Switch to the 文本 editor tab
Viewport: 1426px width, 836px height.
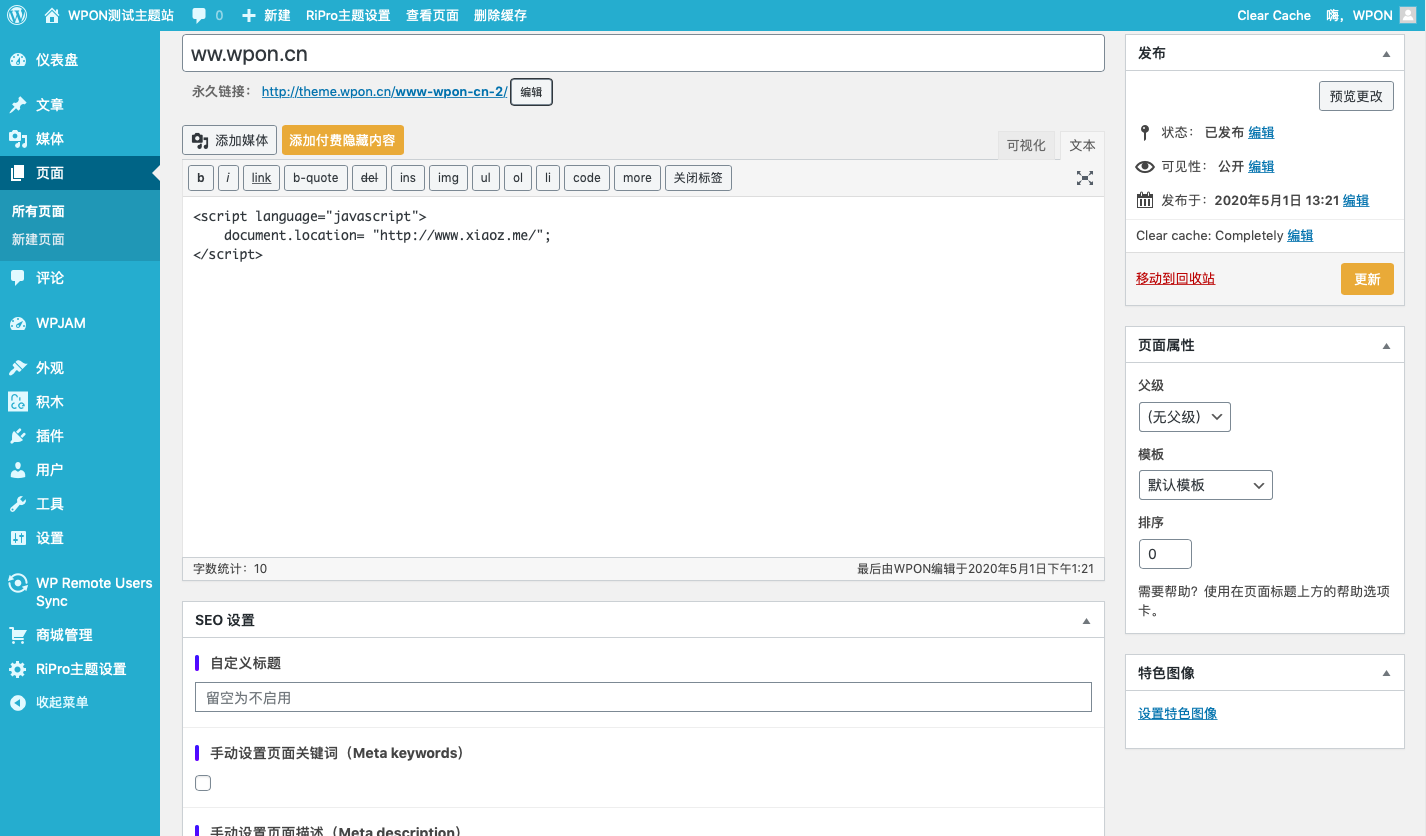tap(1082, 145)
